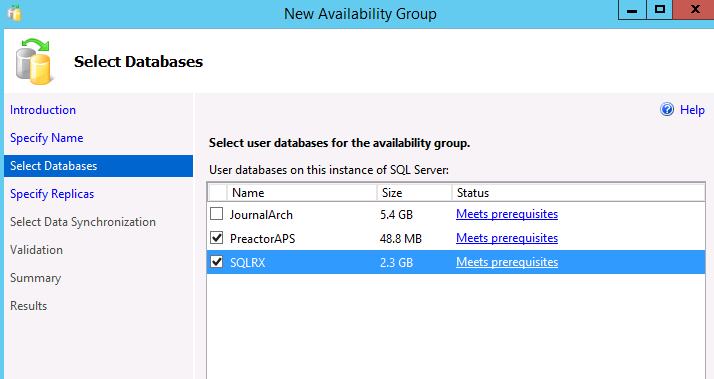Maximize the New Availability Group window
This screenshot has width=714, height=379.
[x=659, y=10]
